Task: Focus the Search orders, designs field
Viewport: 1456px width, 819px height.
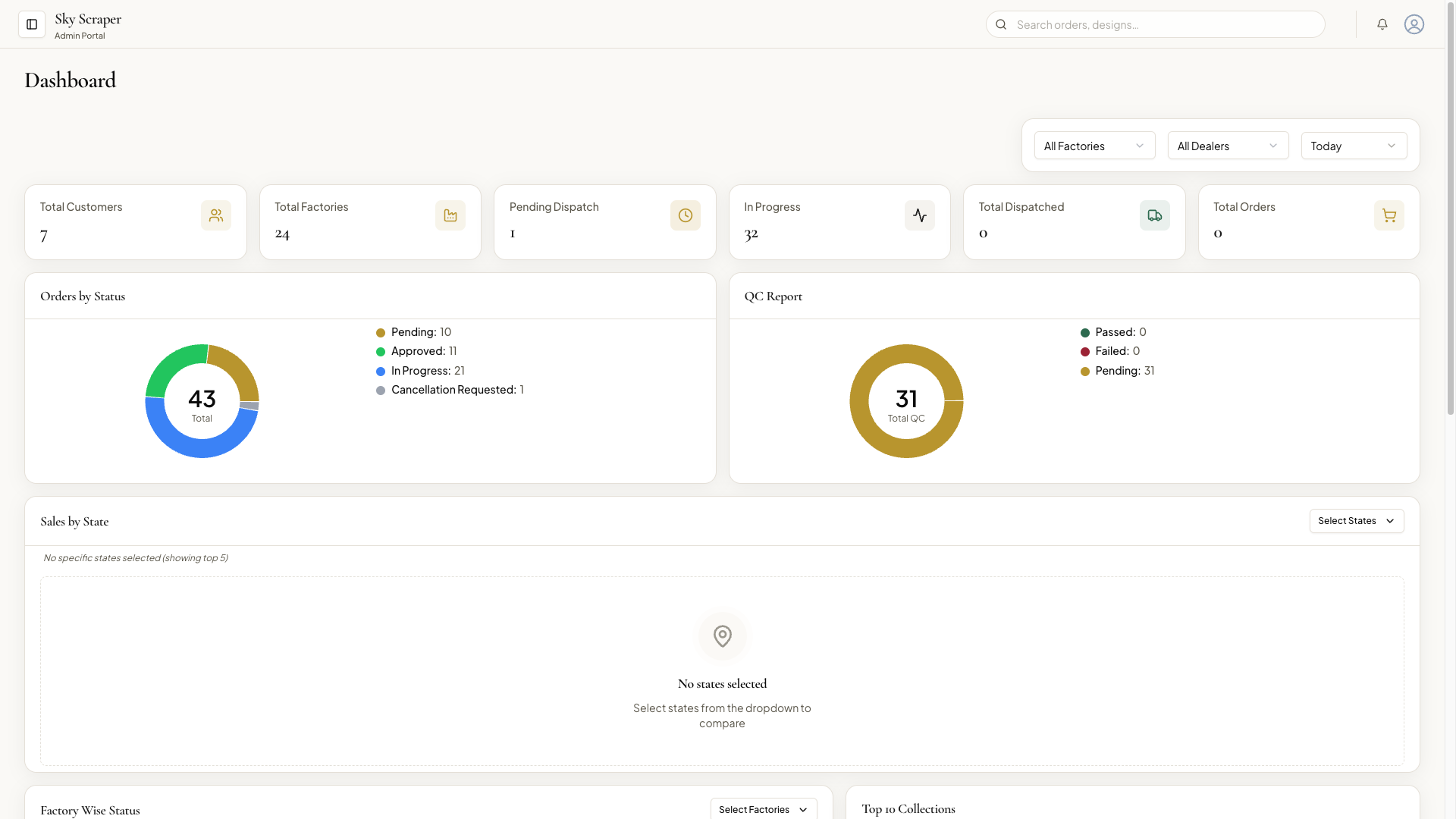Action: tap(1156, 24)
